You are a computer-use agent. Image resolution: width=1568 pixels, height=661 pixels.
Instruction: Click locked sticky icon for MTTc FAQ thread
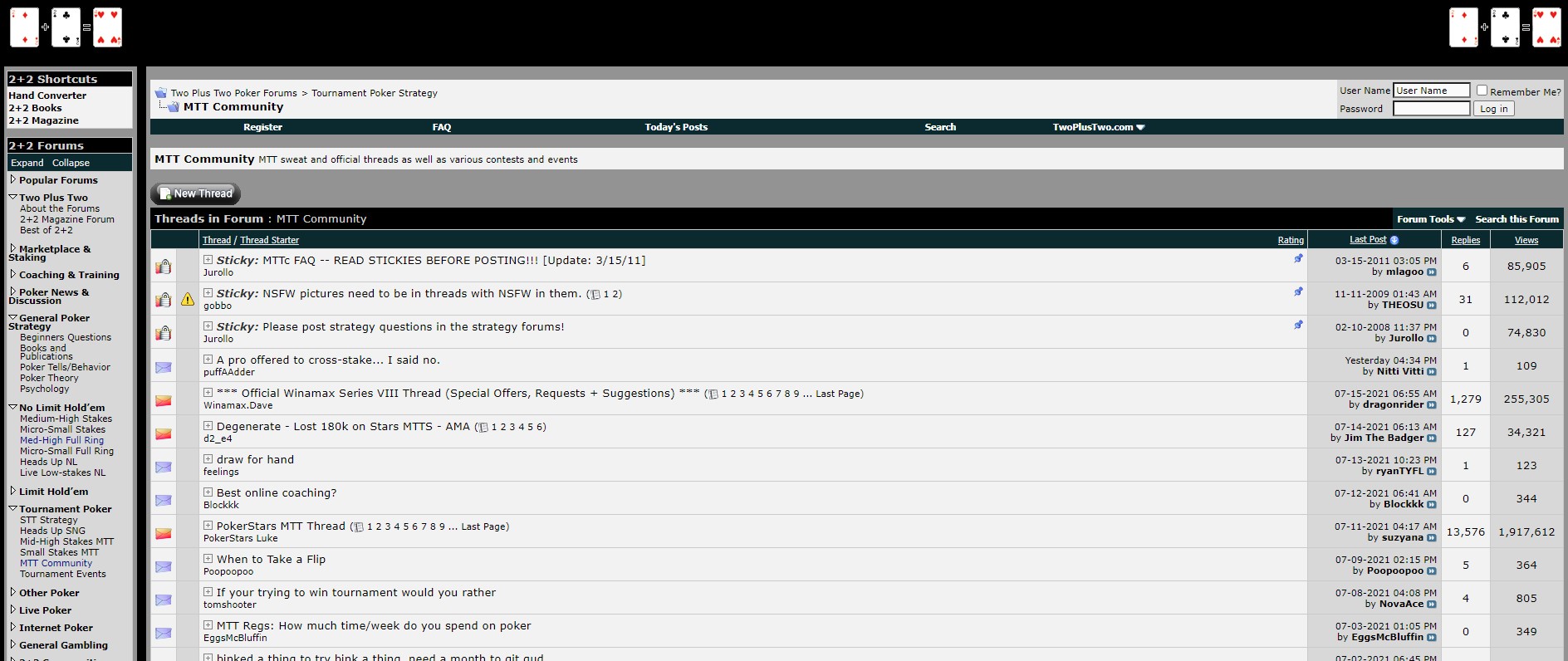pyautogui.click(x=164, y=267)
